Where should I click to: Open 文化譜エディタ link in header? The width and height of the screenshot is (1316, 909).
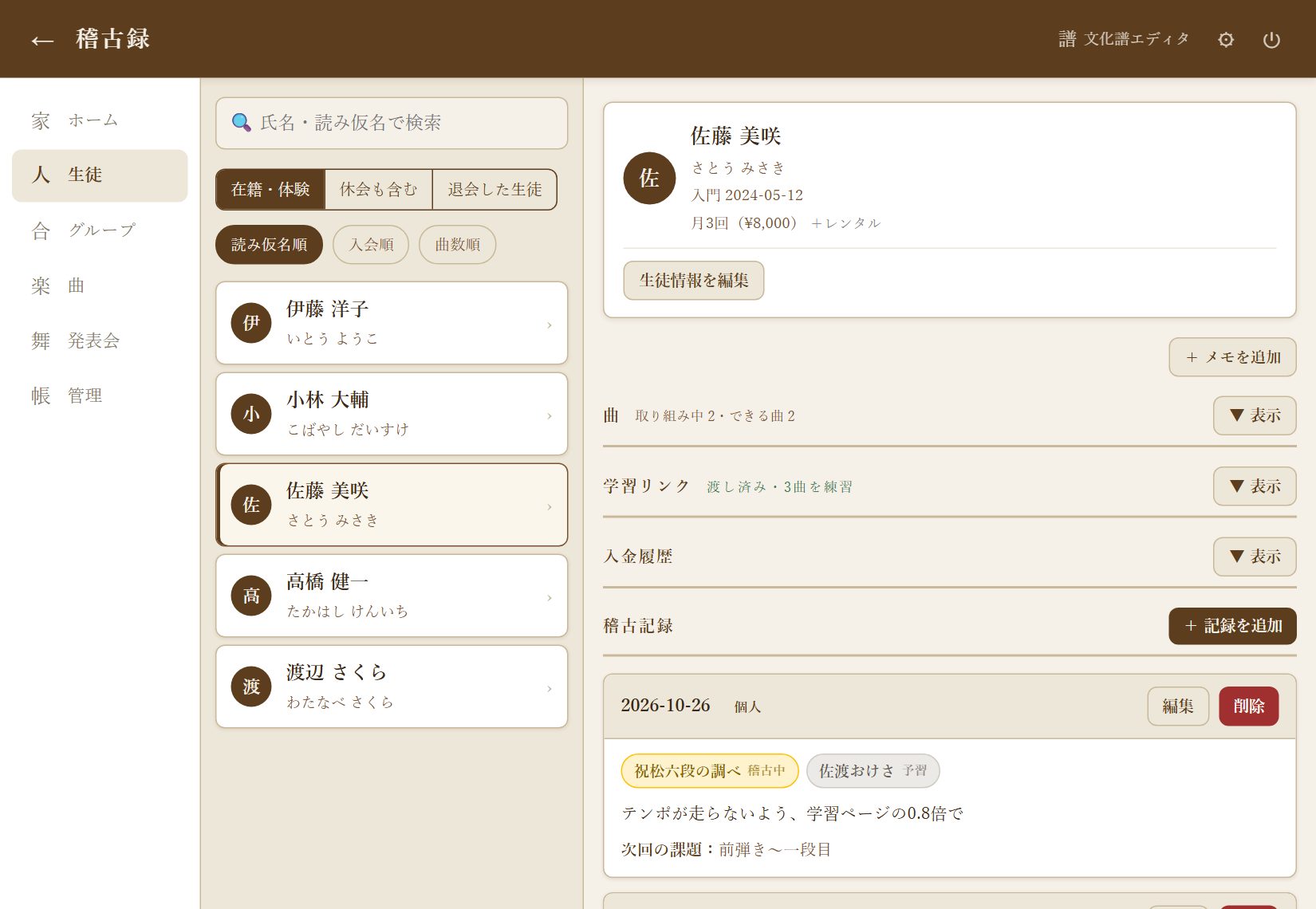1124,39
